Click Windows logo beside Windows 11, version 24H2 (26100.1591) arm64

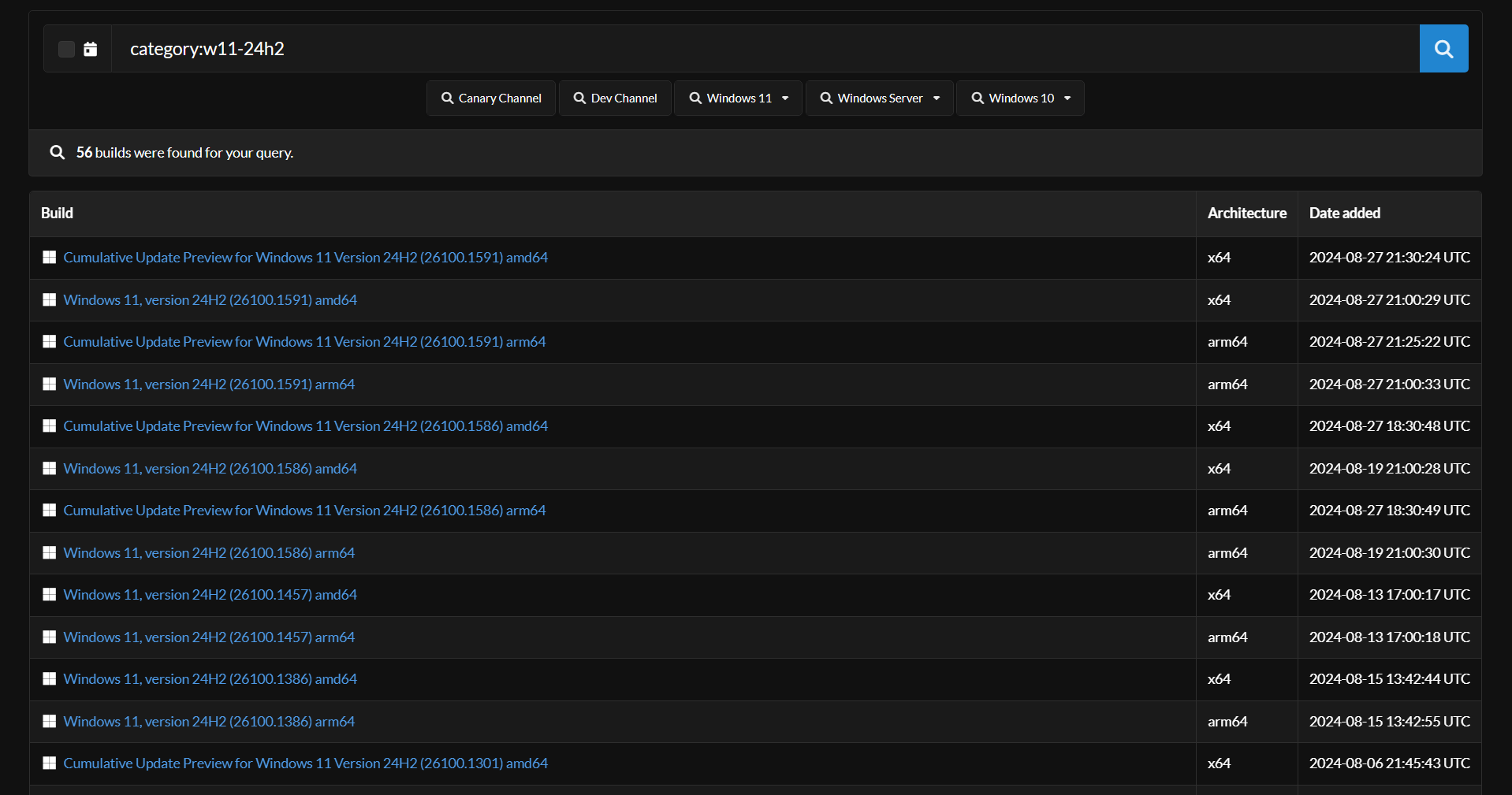50,384
